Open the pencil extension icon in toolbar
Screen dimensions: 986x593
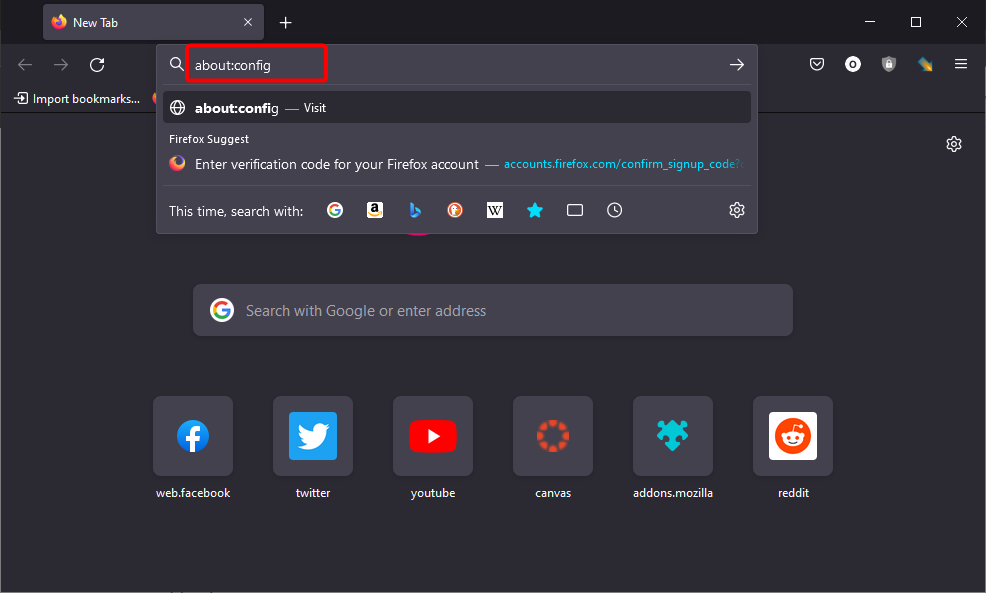tap(925, 64)
